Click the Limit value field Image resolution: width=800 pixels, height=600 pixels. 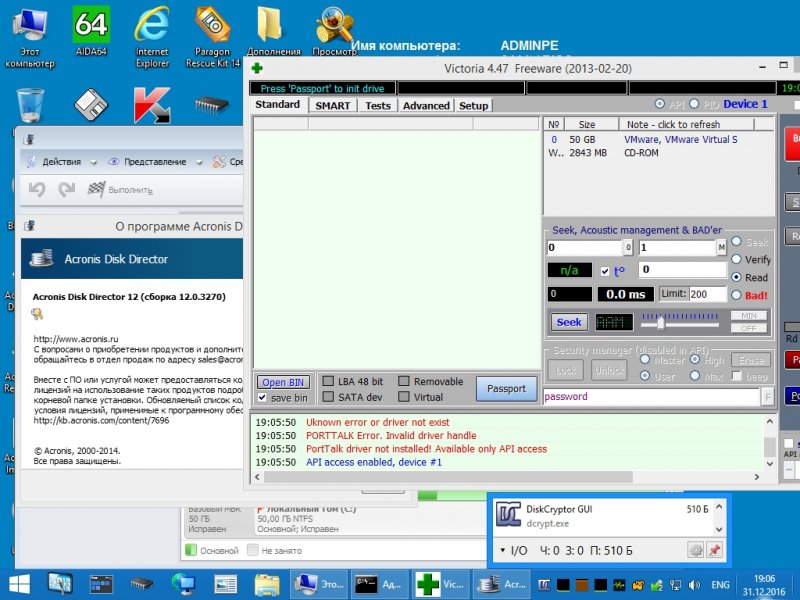(707, 294)
